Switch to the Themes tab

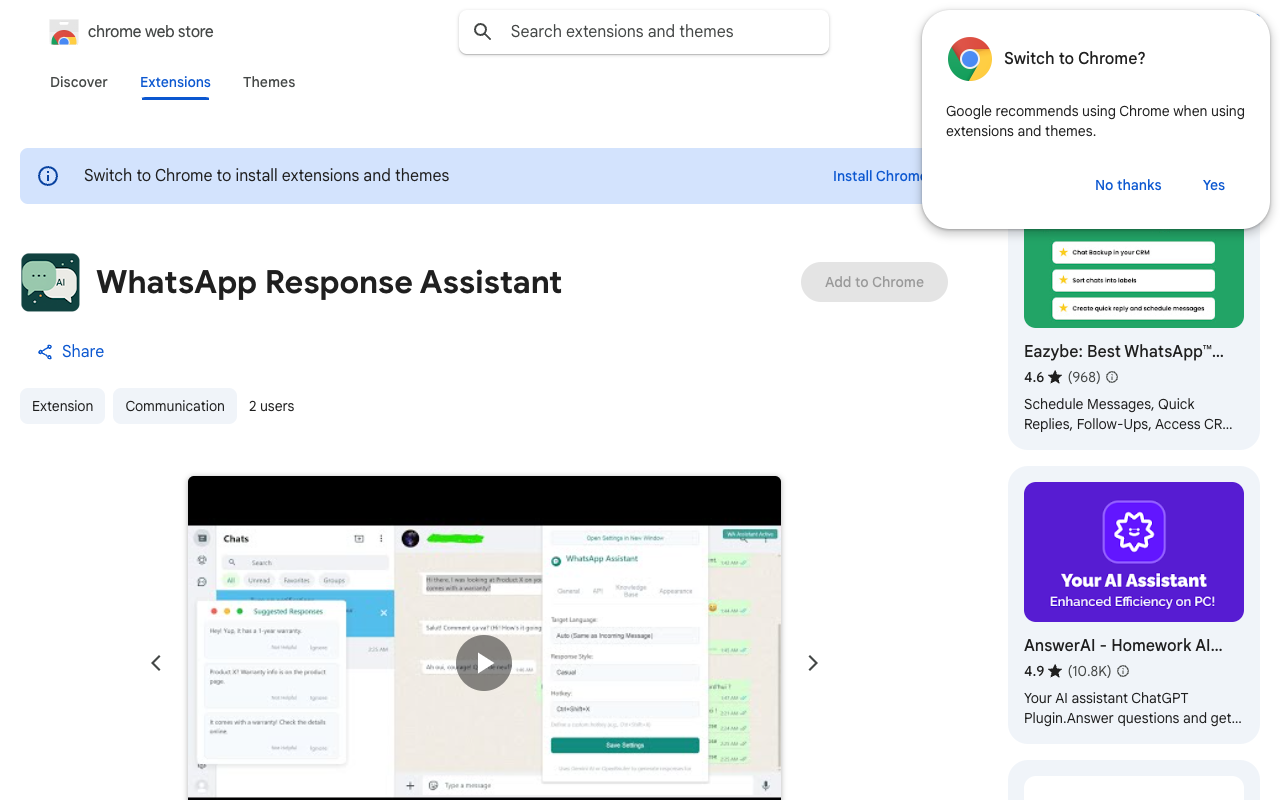(x=269, y=82)
